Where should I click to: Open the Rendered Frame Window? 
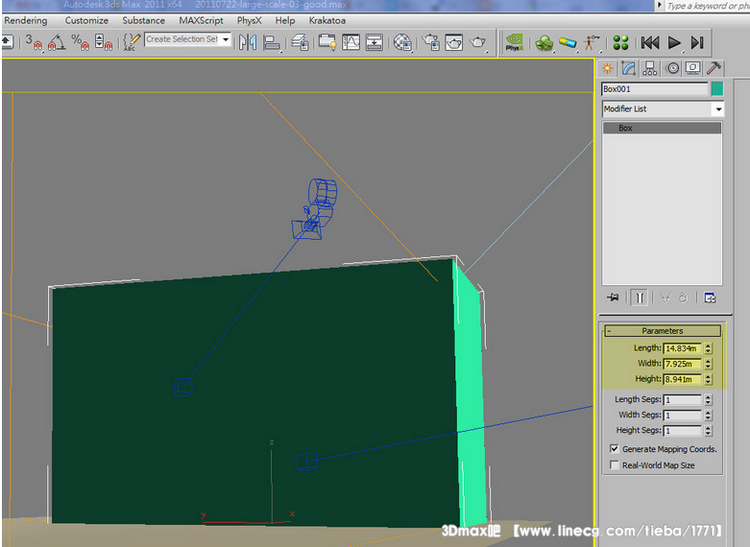pos(454,42)
